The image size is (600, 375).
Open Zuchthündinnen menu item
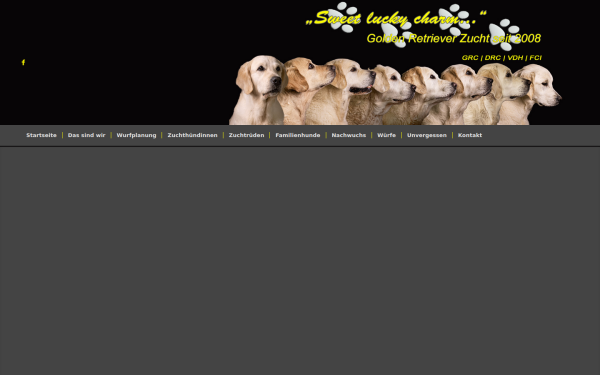pos(192,135)
